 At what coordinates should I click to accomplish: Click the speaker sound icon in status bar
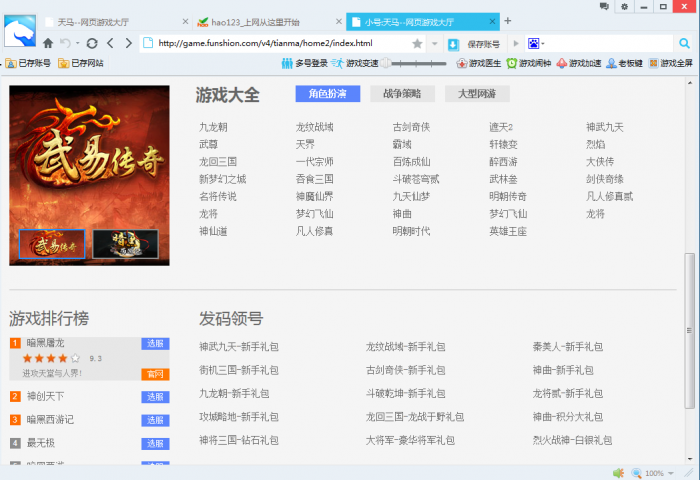[618, 473]
